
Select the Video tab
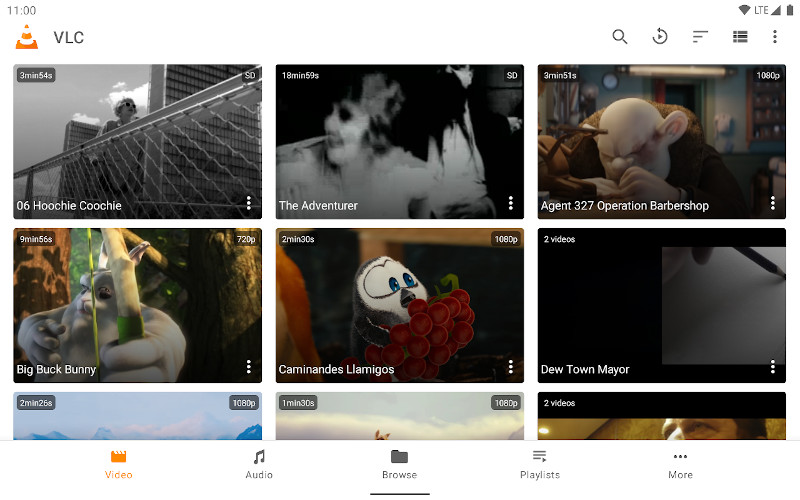(x=119, y=464)
